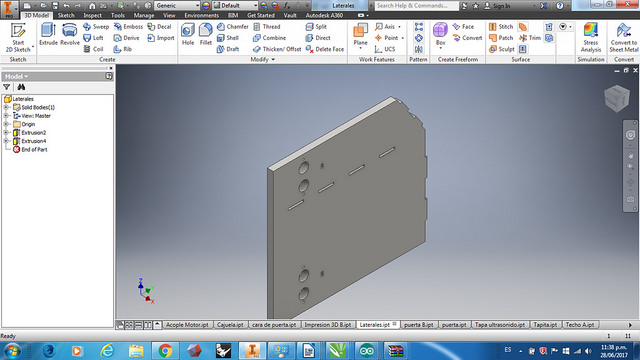Expand the Extrusion2 feature node
The image size is (640, 360).
(x=6, y=133)
